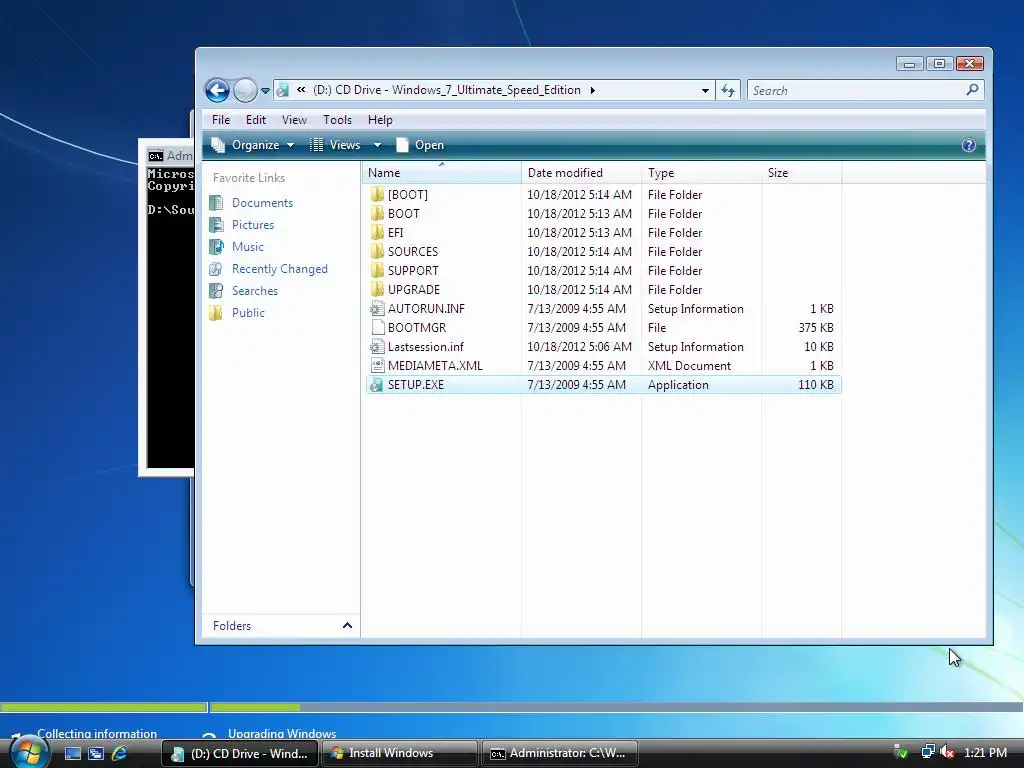Screen dimensions: 1024x768
Task: Go back with the blue Back arrow
Action: tap(217, 90)
